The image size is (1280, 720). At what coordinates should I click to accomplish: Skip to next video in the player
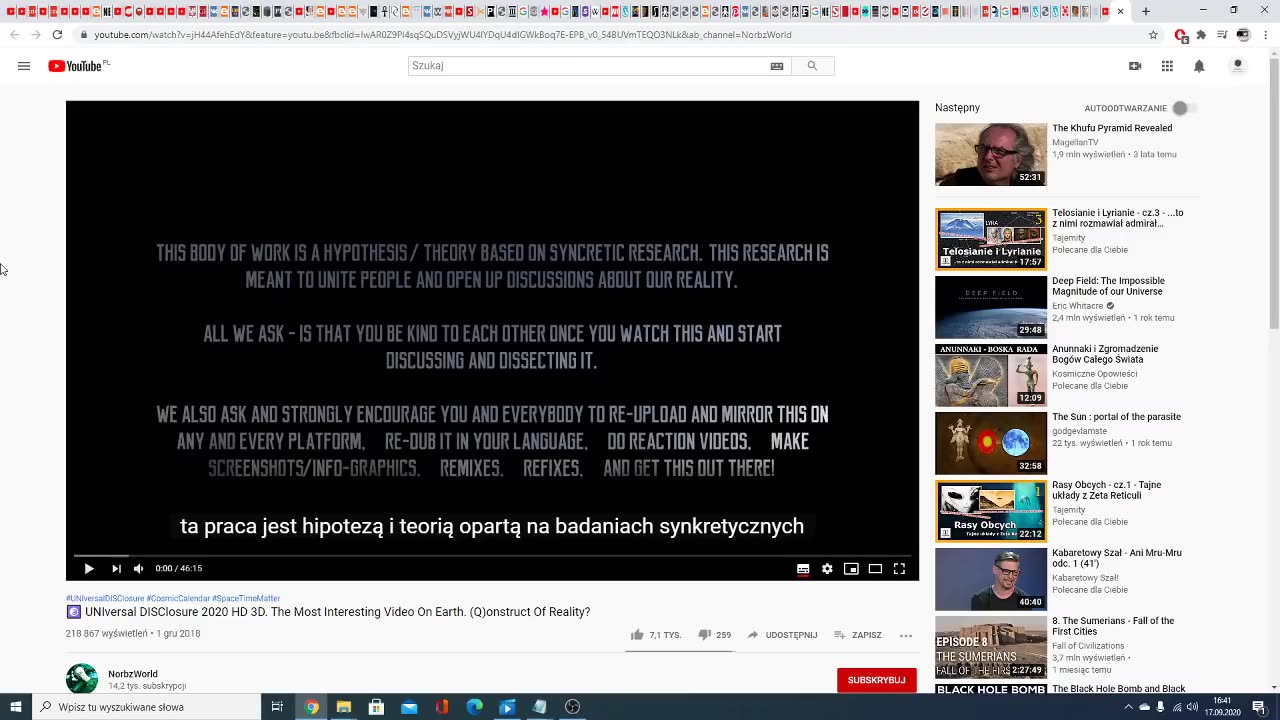[x=116, y=568]
